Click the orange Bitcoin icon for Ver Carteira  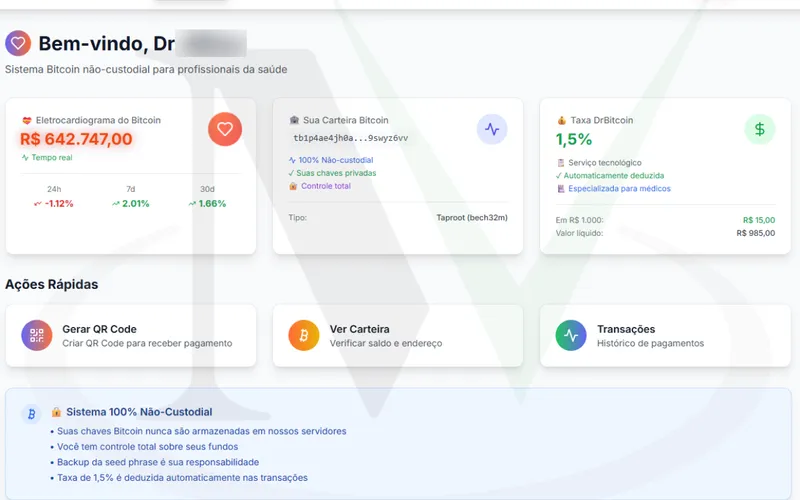tap(304, 335)
